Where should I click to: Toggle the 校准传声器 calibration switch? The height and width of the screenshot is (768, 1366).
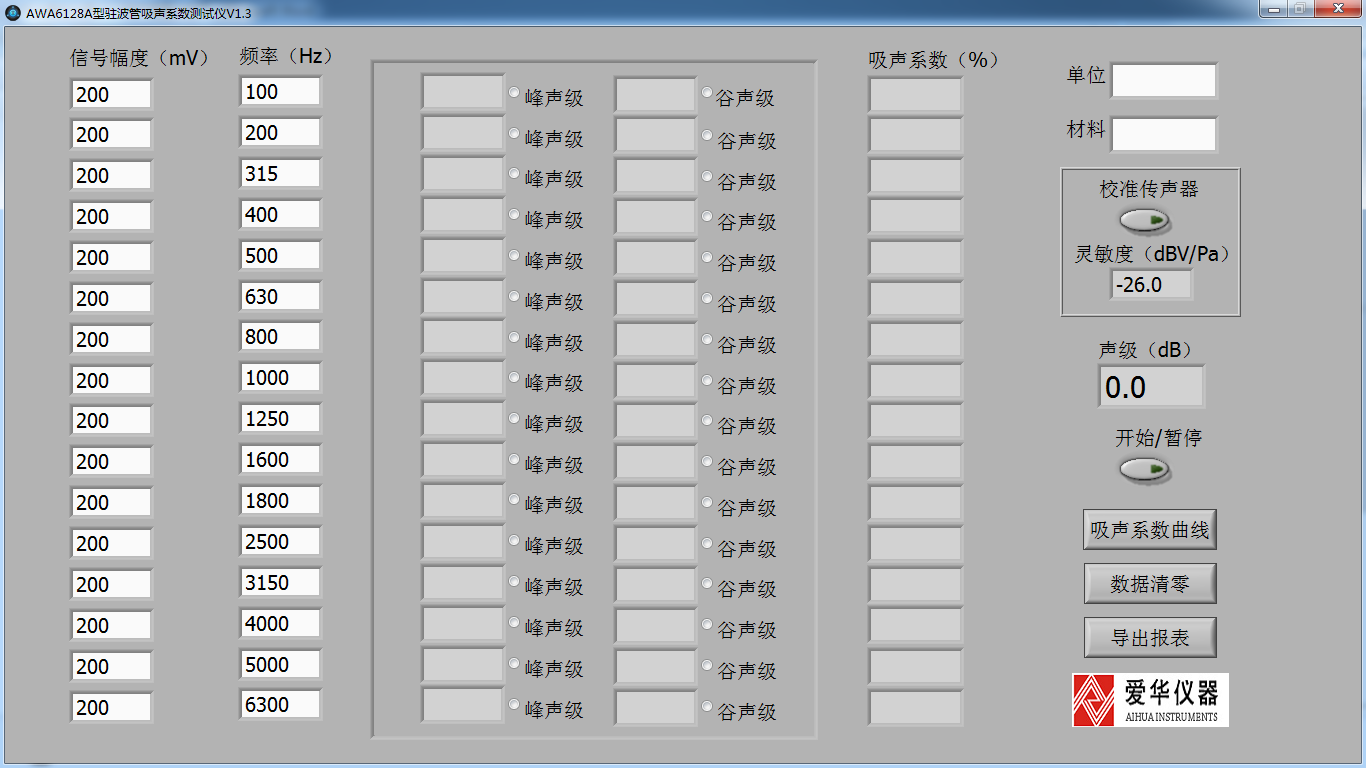tap(1145, 220)
